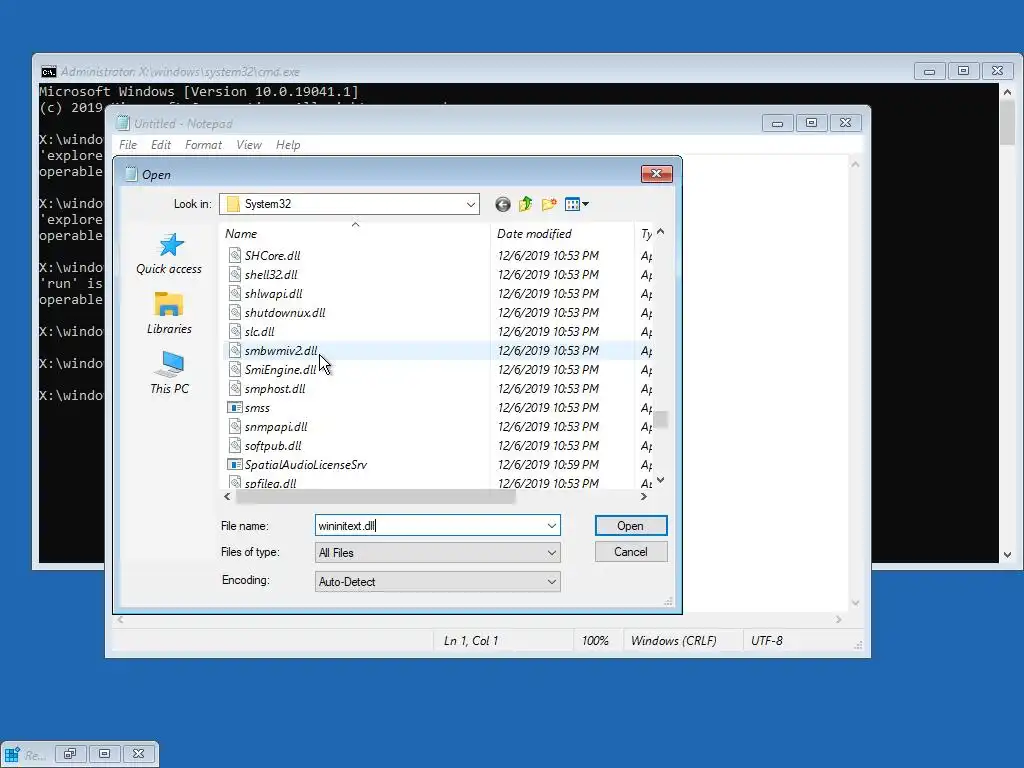Open the View Menu icon in the Open dialog
This screenshot has height=768, width=1024.
pyautogui.click(x=577, y=204)
